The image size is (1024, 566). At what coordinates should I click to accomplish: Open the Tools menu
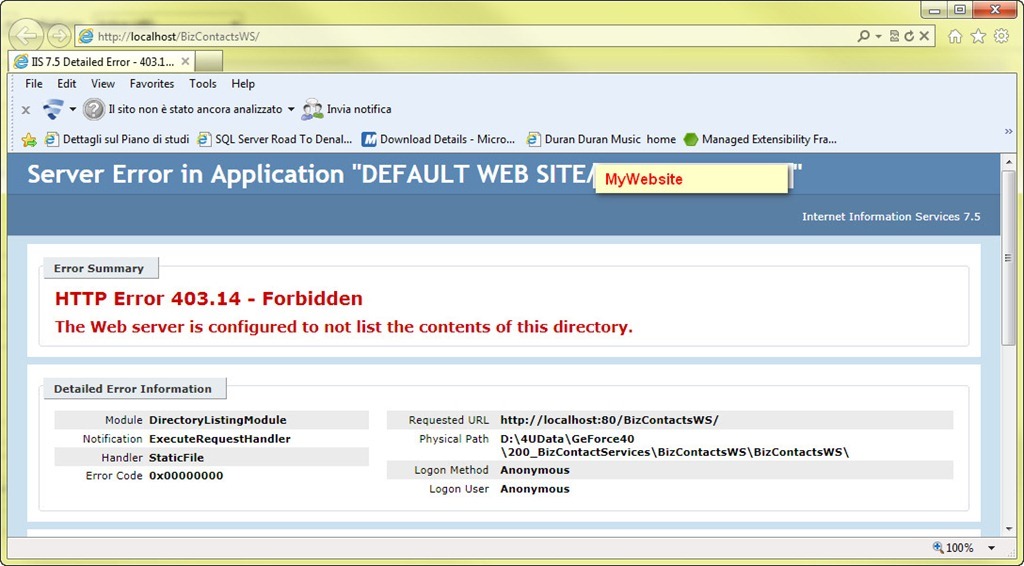pyautogui.click(x=203, y=84)
